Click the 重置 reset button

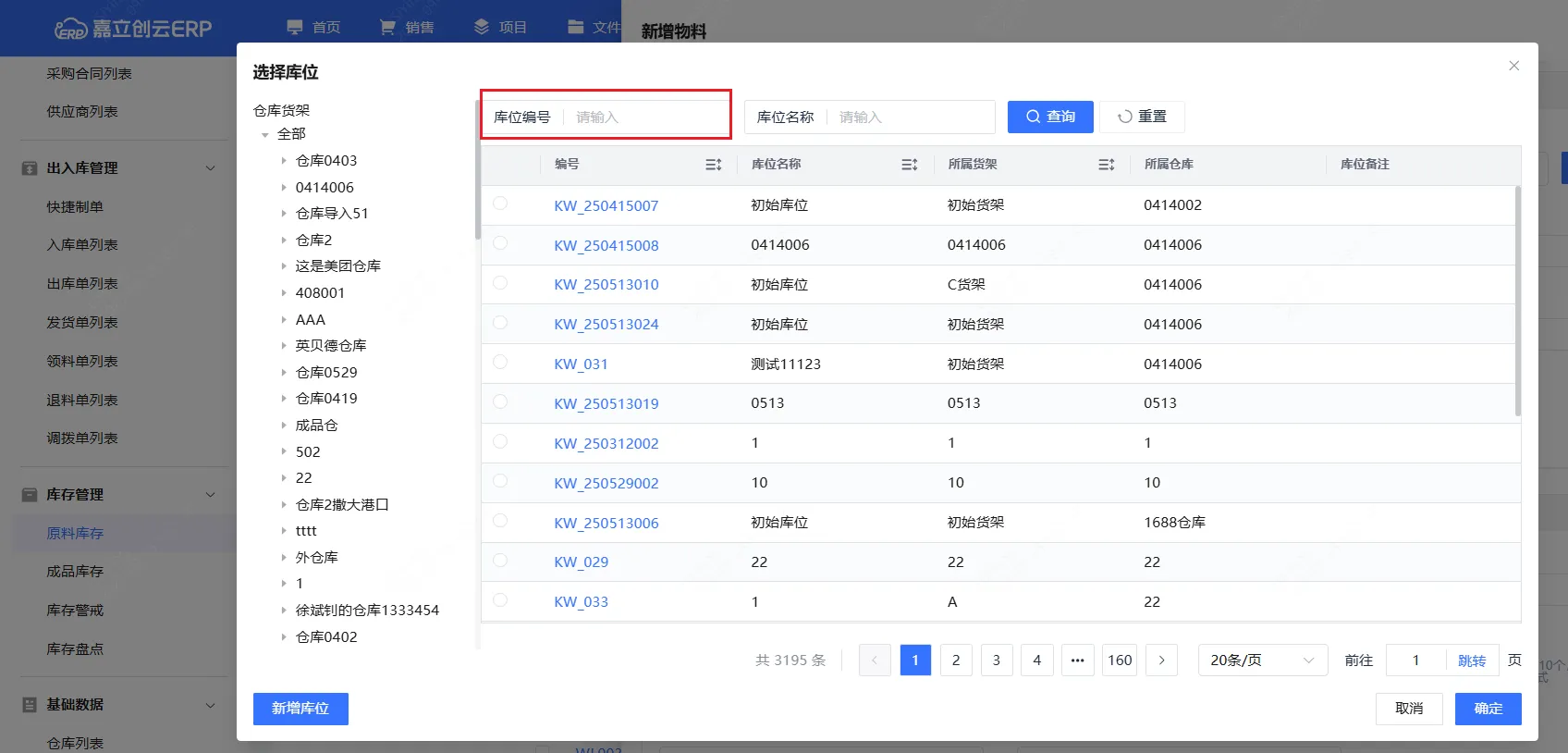[x=1142, y=117]
